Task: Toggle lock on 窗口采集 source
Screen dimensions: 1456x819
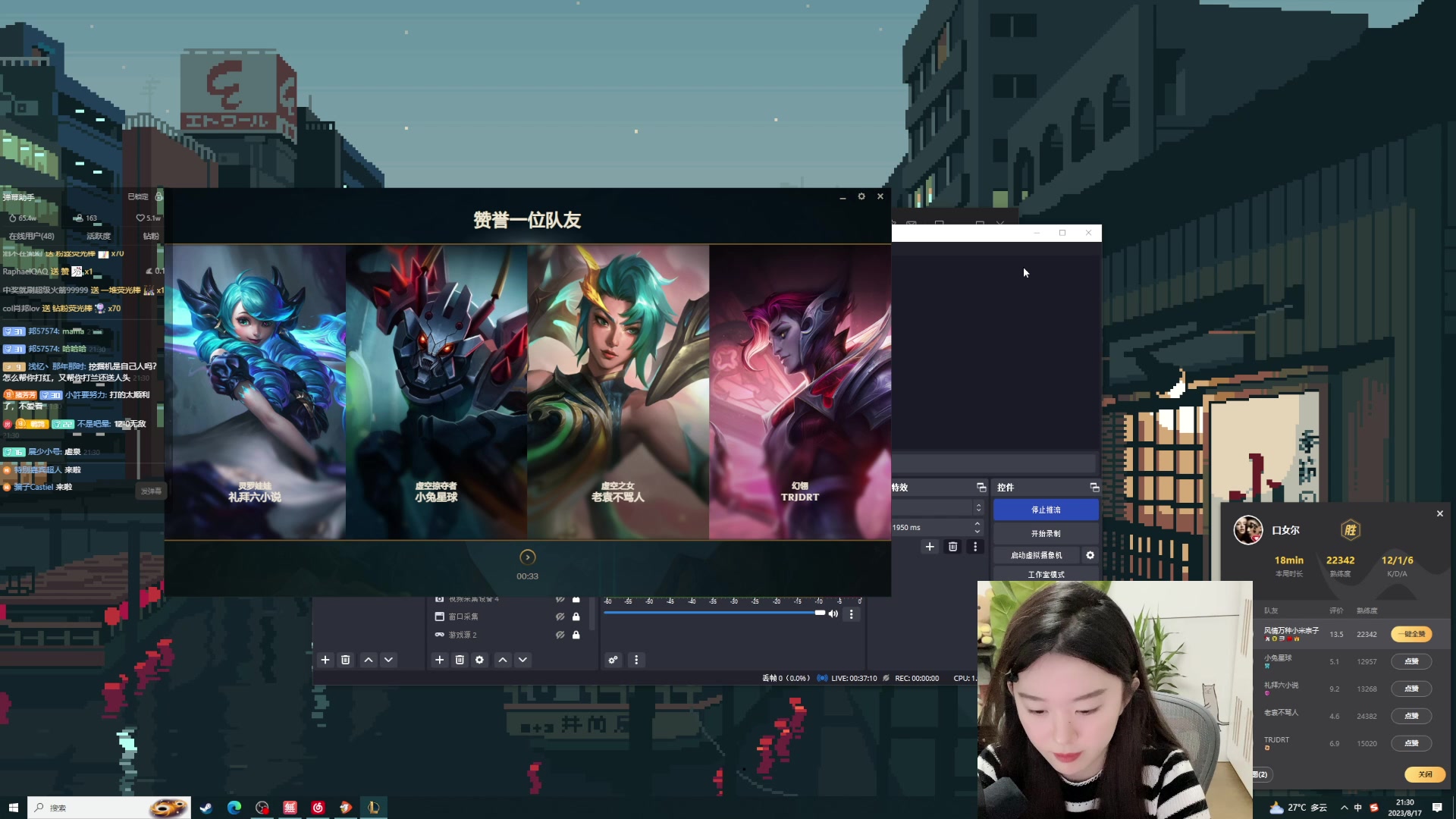Action: tap(576, 617)
